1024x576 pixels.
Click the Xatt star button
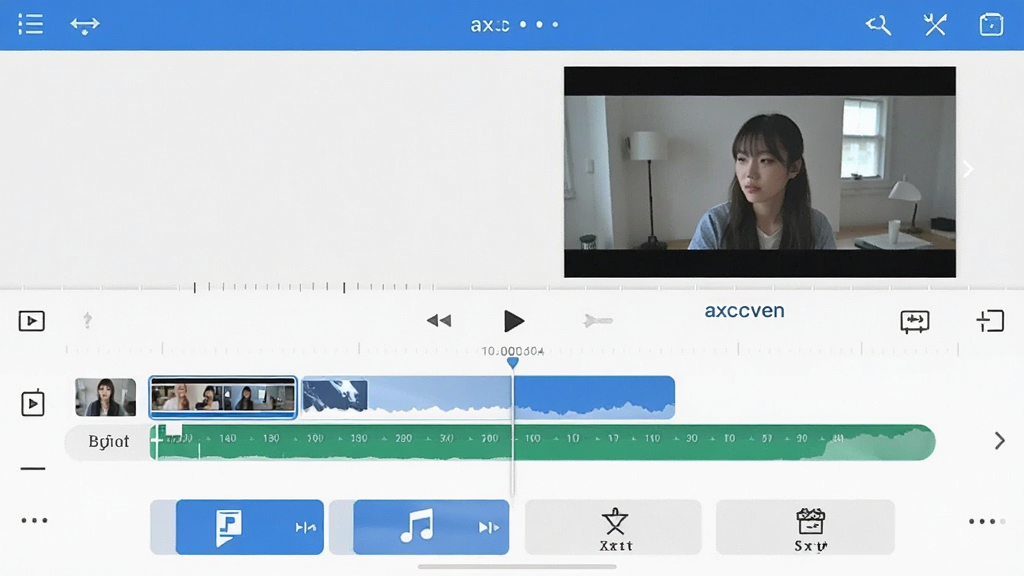click(x=613, y=527)
